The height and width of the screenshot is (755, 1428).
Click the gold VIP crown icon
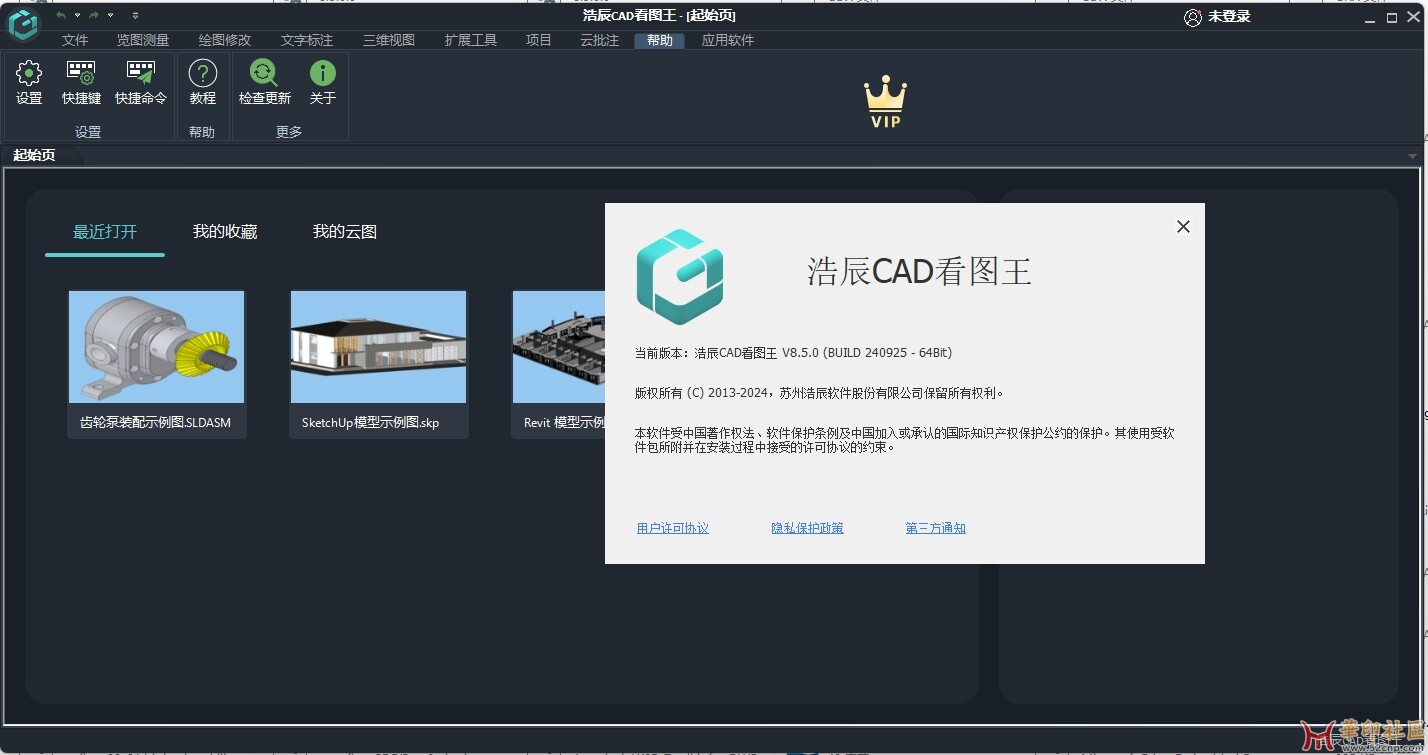[885, 103]
